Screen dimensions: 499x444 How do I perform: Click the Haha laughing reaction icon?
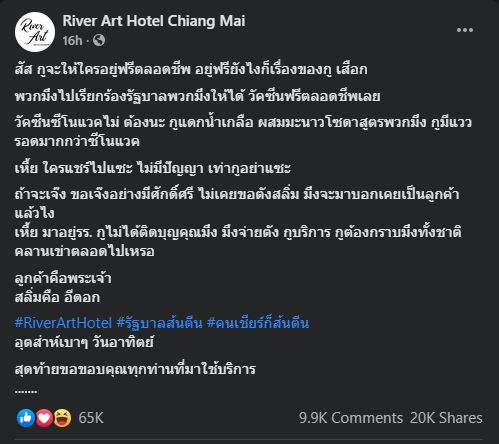(62, 418)
